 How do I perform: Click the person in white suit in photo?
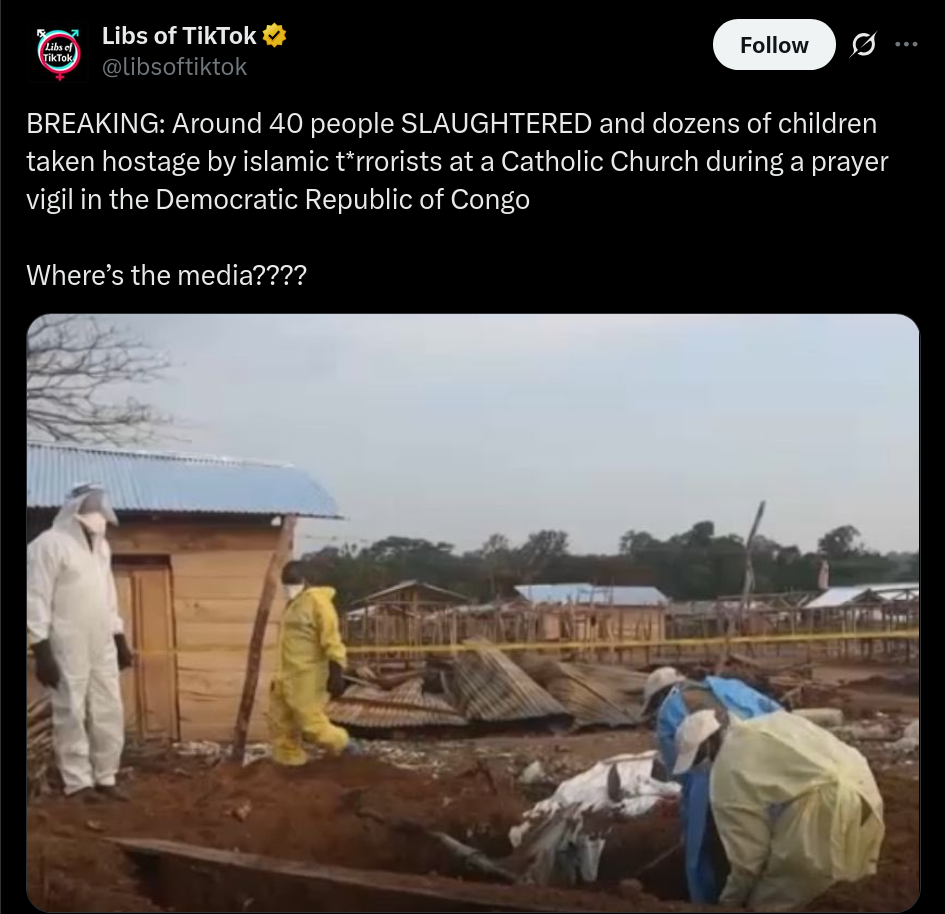point(77,640)
